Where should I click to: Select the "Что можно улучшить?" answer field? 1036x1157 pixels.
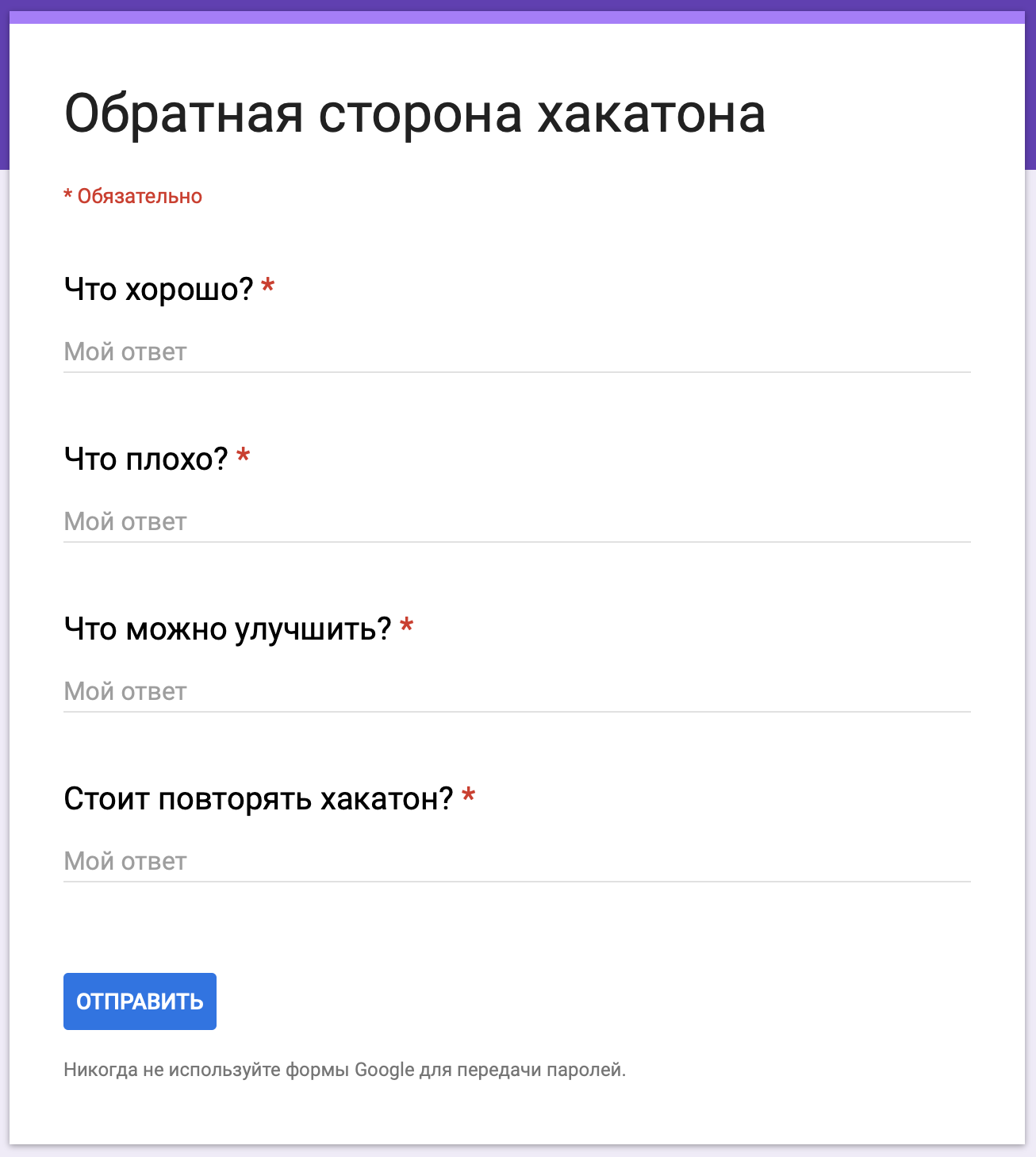pyautogui.click(x=517, y=692)
